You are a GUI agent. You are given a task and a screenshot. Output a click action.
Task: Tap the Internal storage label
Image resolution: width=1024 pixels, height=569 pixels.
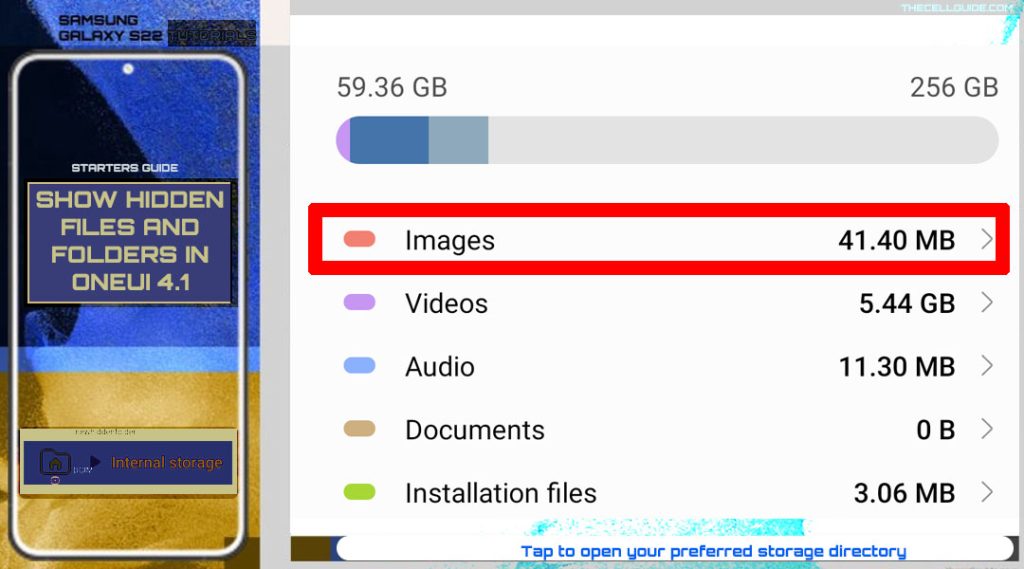(x=167, y=463)
